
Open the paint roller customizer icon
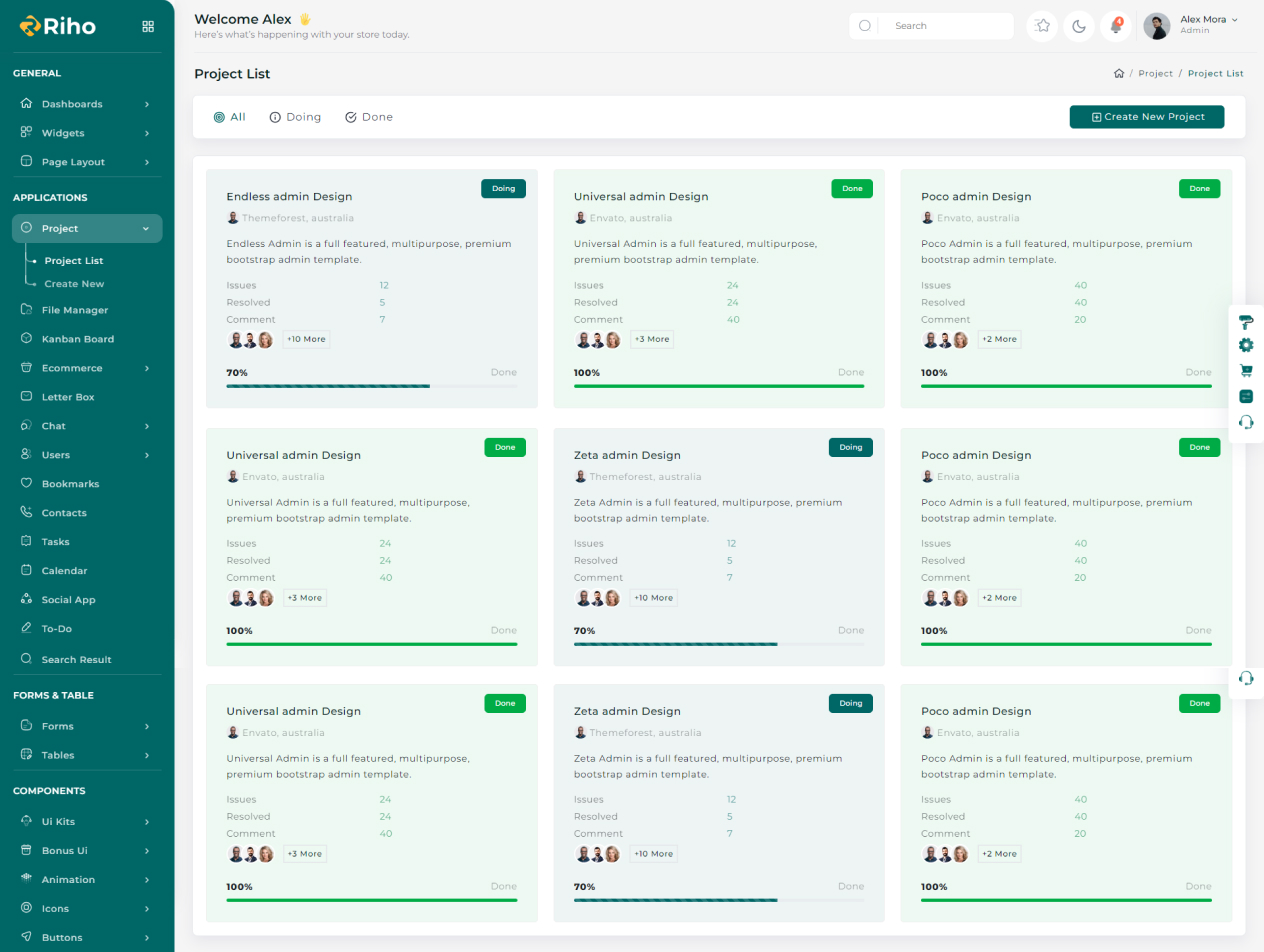pos(1246,321)
